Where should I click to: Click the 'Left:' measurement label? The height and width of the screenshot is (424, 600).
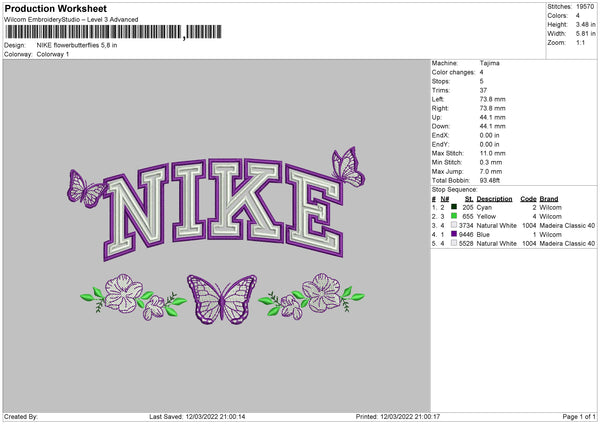438,99
